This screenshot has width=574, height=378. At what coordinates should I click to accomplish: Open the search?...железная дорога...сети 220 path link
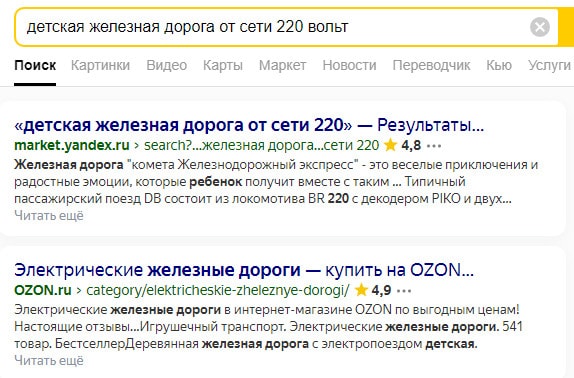(x=261, y=145)
